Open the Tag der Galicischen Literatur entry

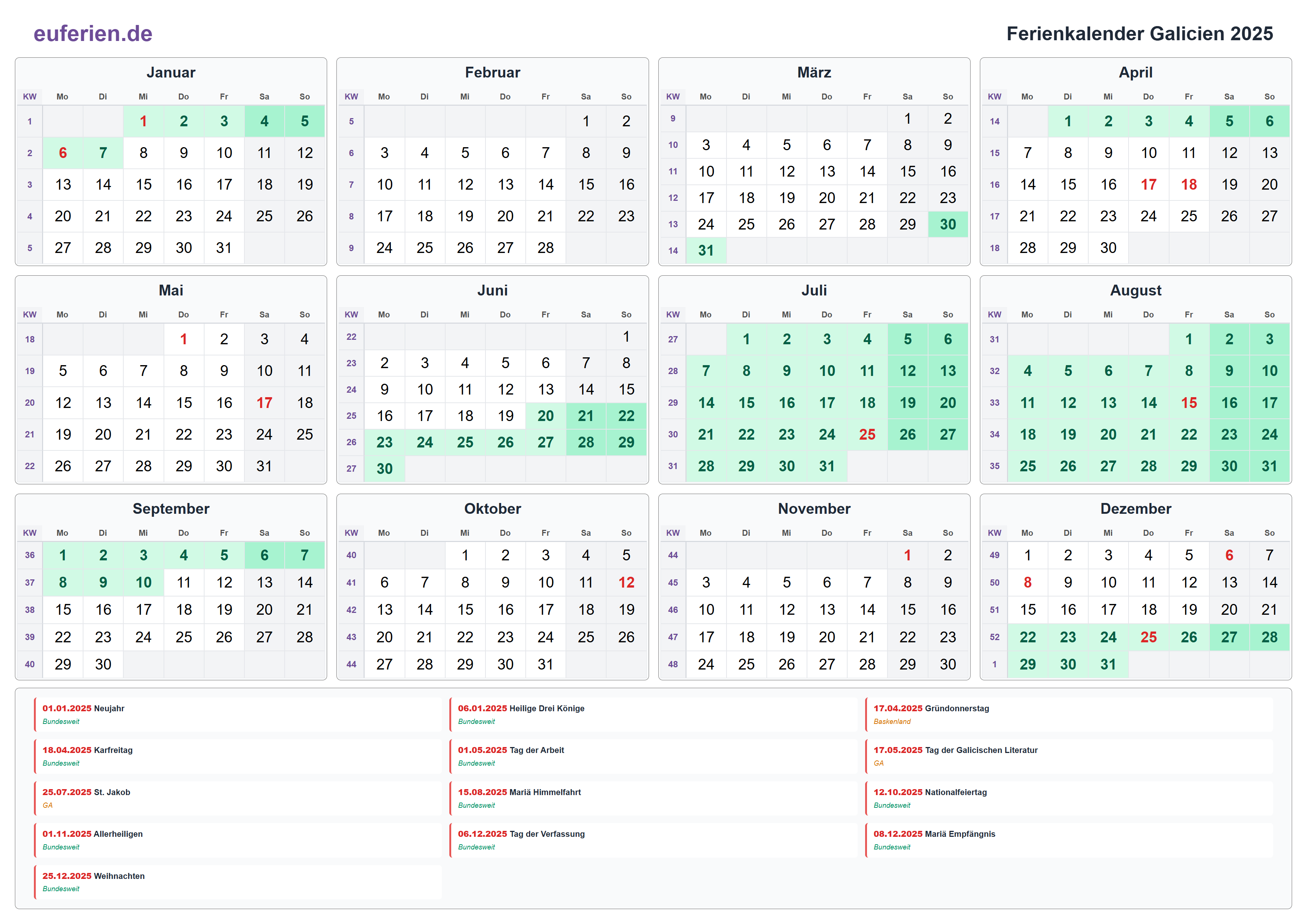1069,756
